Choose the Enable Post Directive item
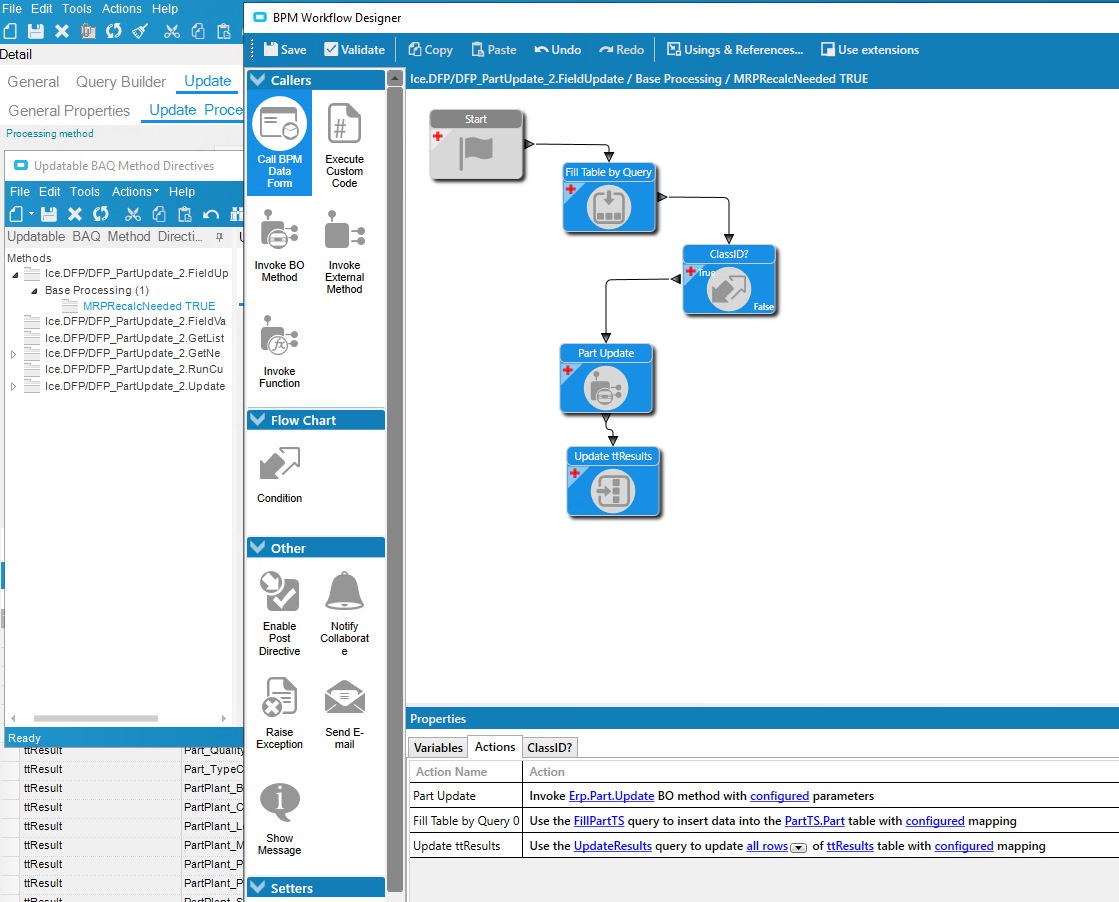Image resolution: width=1119 pixels, height=902 pixels. [279, 613]
